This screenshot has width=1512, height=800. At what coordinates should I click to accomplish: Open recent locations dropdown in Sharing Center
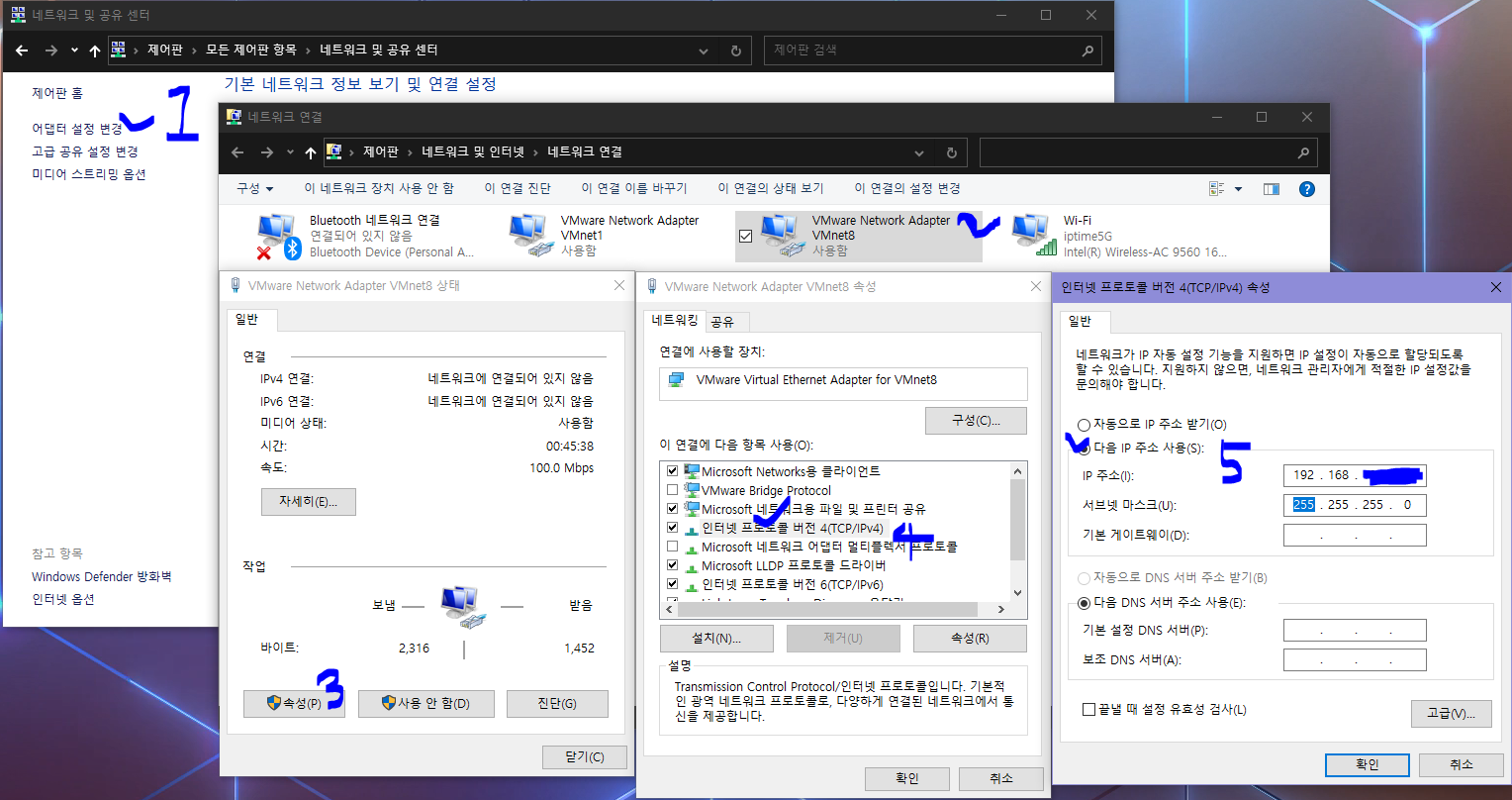pos(74,50)
